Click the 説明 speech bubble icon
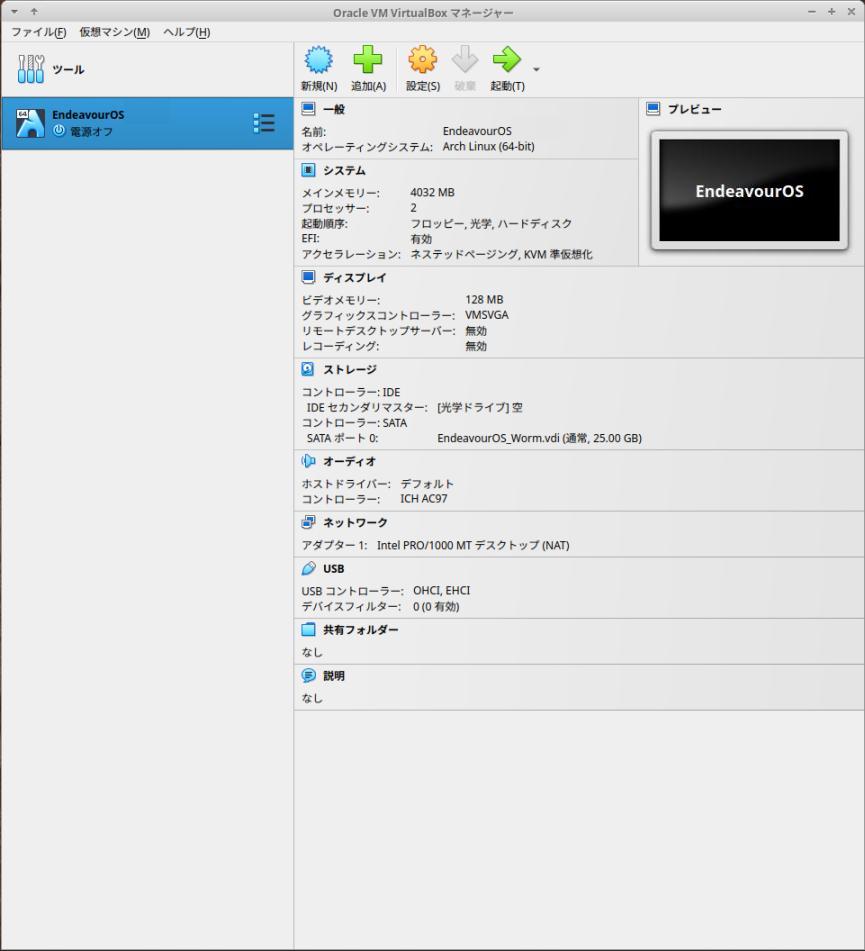This screenshot has height=951, width=865. 308,675
